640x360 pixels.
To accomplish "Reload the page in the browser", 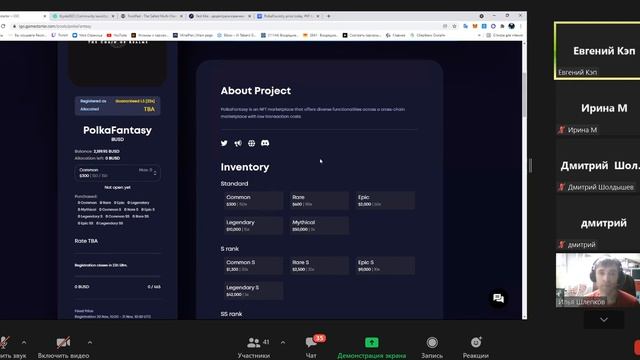I will (x=3, y=26).
